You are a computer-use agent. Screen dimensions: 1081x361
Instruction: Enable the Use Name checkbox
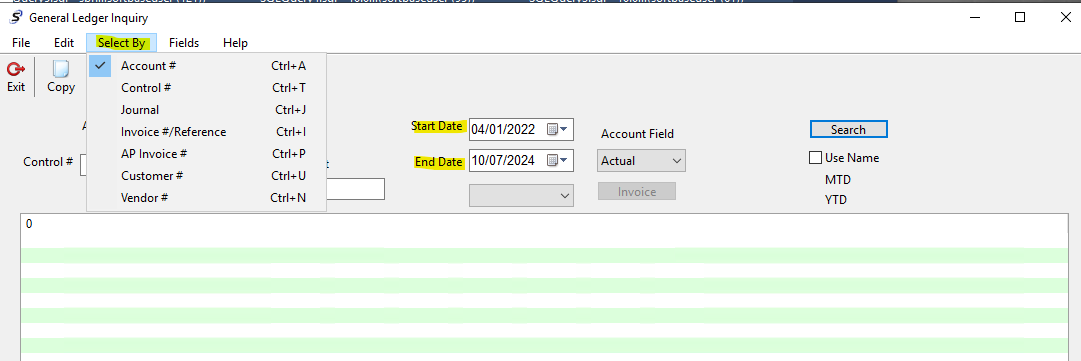(816, 158)
